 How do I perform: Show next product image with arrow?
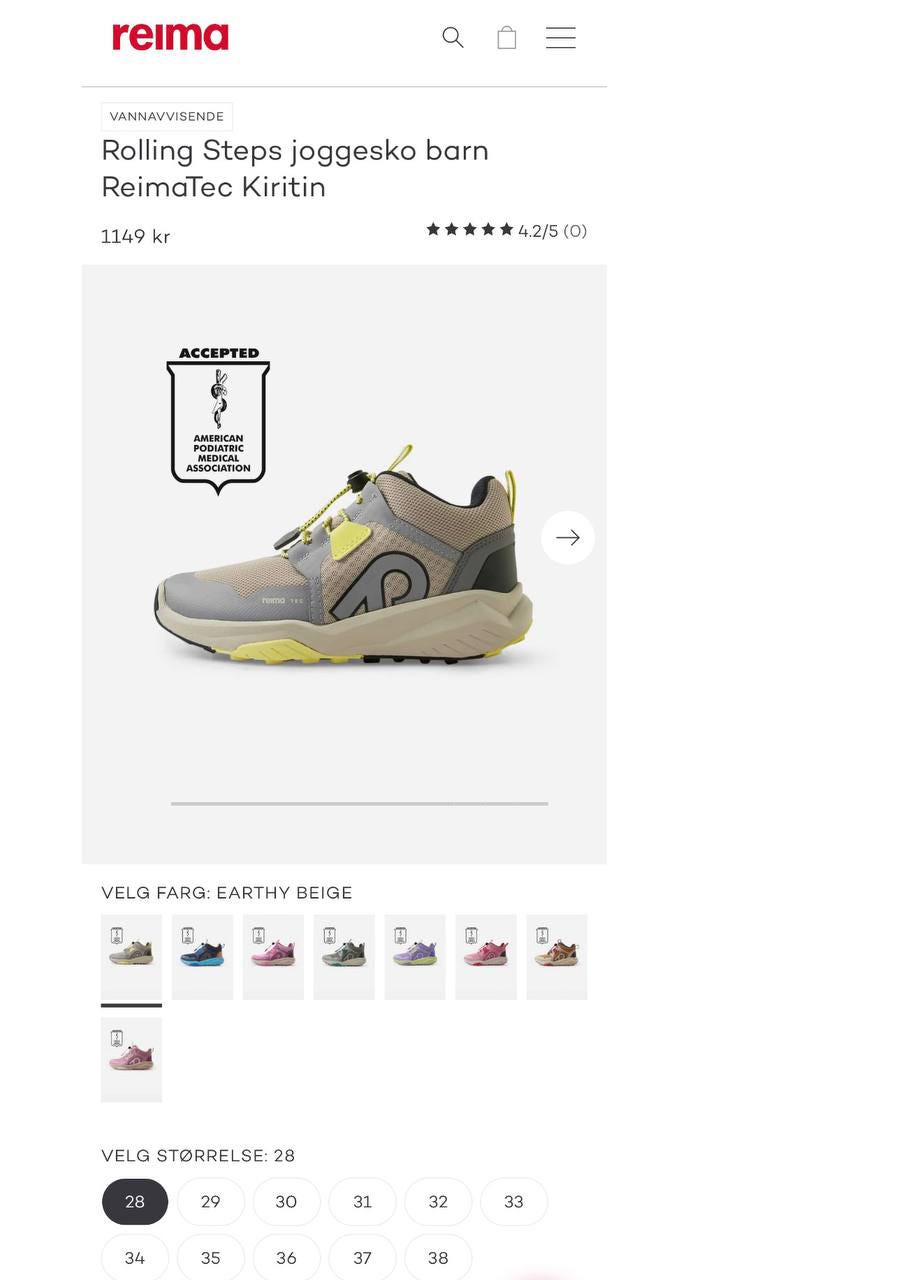pos(568,538)
